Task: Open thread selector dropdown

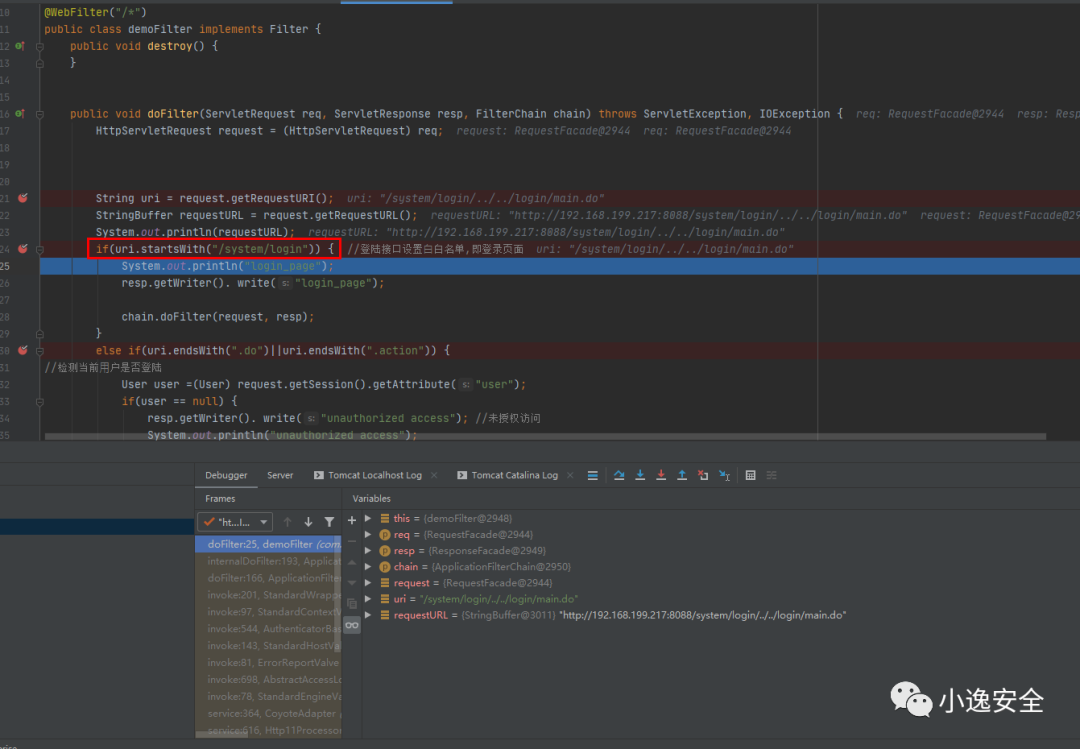Action: pyautogui.click(x=235, y=522)
